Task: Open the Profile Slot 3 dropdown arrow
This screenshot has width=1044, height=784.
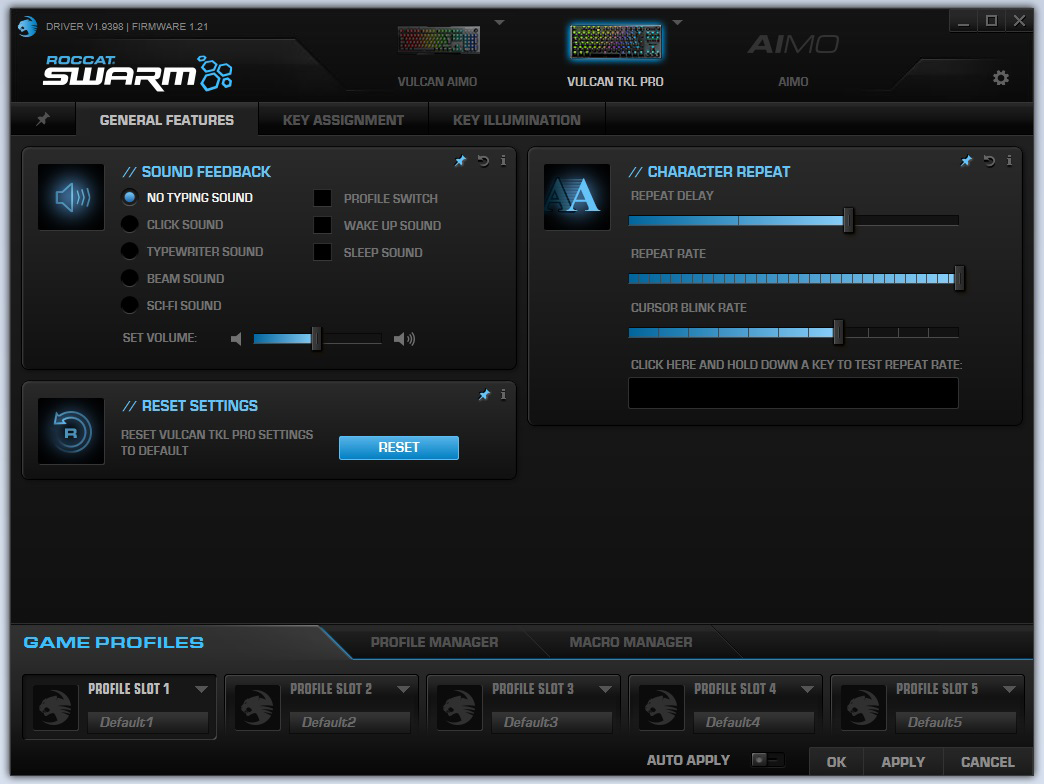Action: tap(605, 689)
